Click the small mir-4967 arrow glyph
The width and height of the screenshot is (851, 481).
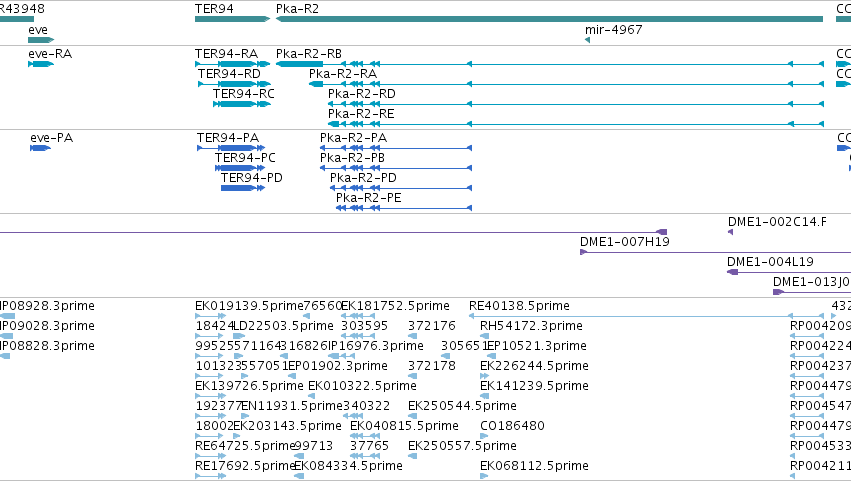coord(587,40)
